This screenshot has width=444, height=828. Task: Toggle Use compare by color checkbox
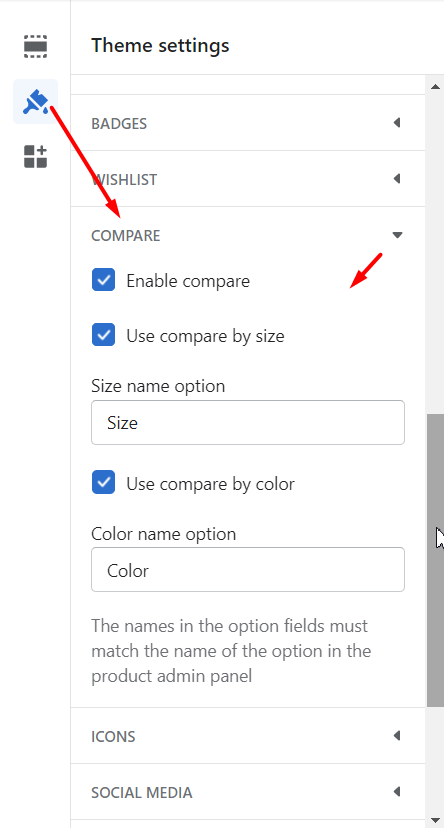(x=103, y=483)
